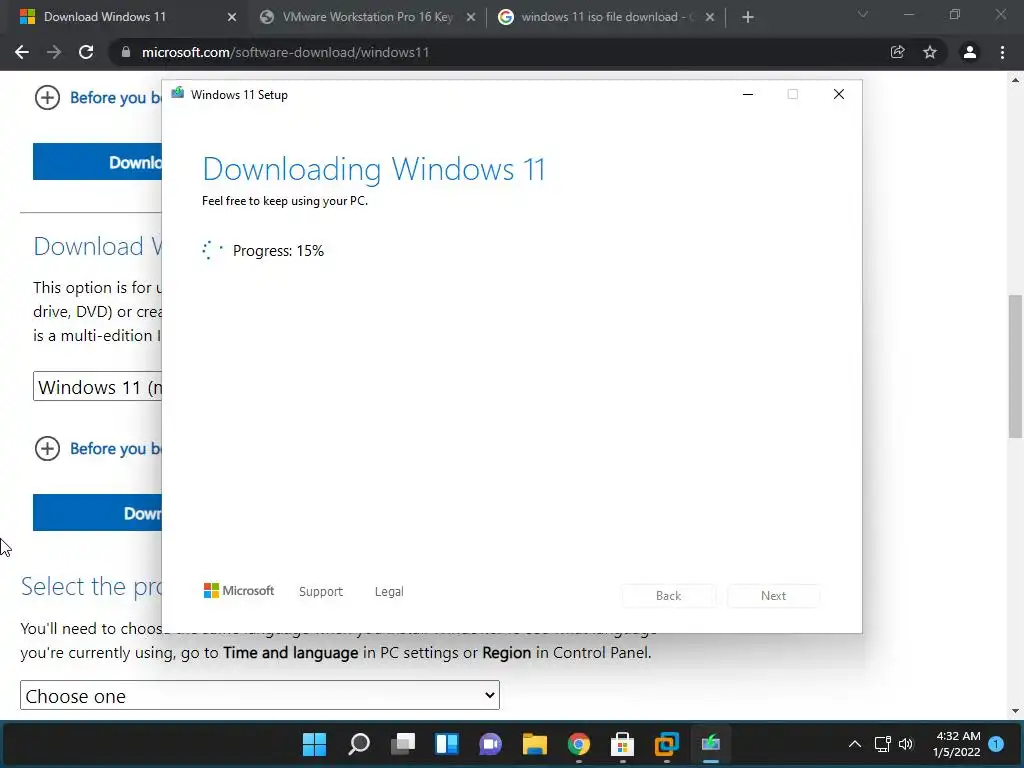The width and height of the screenshot is (1024, 768).
Task: Open VMware Workstation from the taskbar
Action: tap(666, 744)
